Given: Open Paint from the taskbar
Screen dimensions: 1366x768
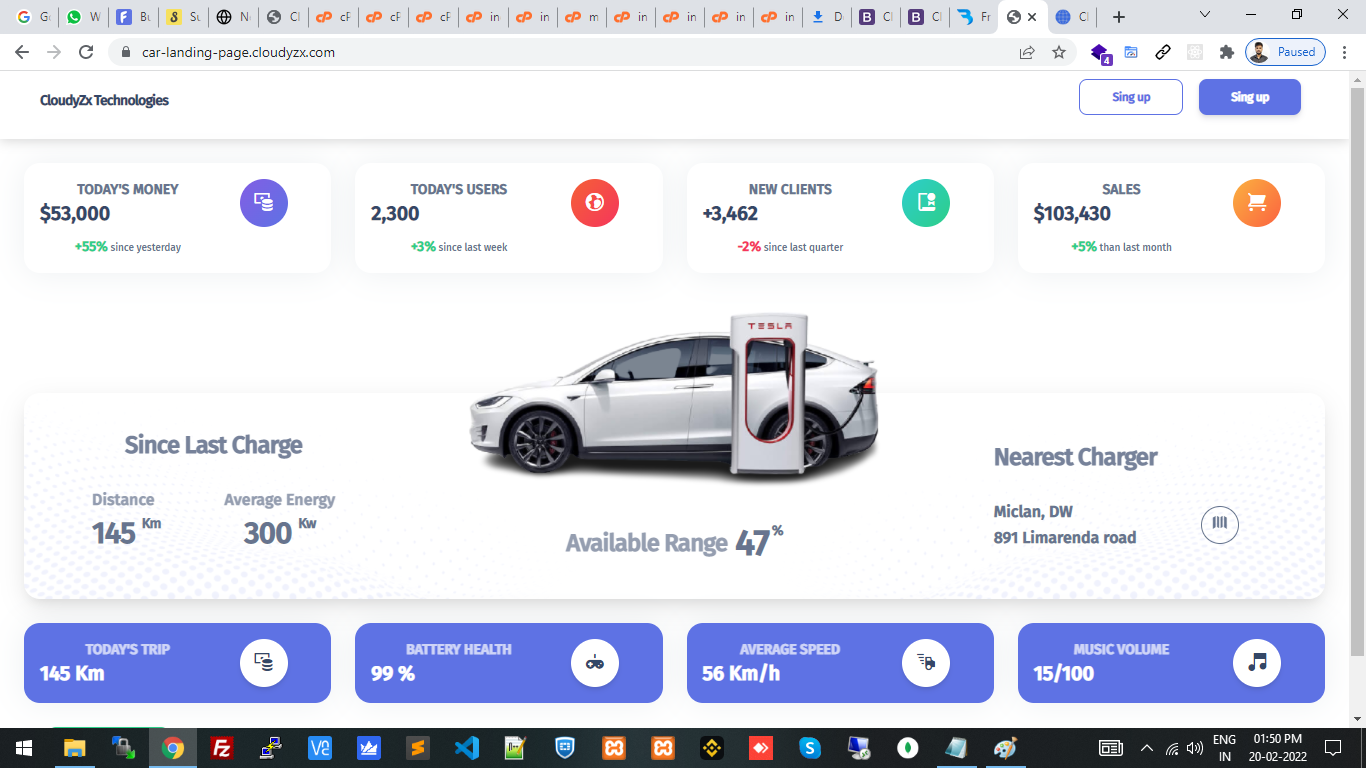Looking at the screenshot, I should [x=1005, y=748].
